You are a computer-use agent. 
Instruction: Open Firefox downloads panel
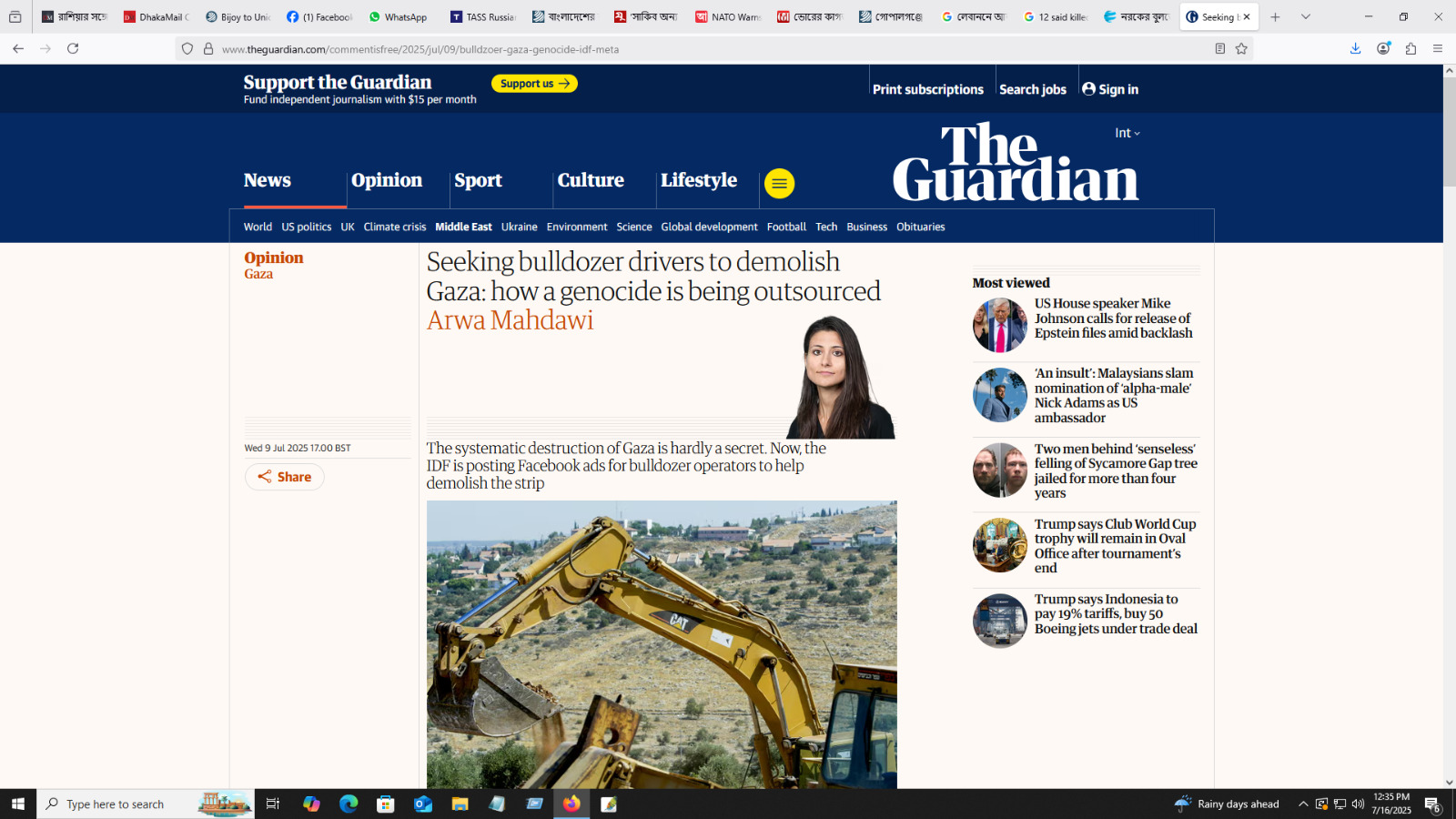click(1355, 49)
